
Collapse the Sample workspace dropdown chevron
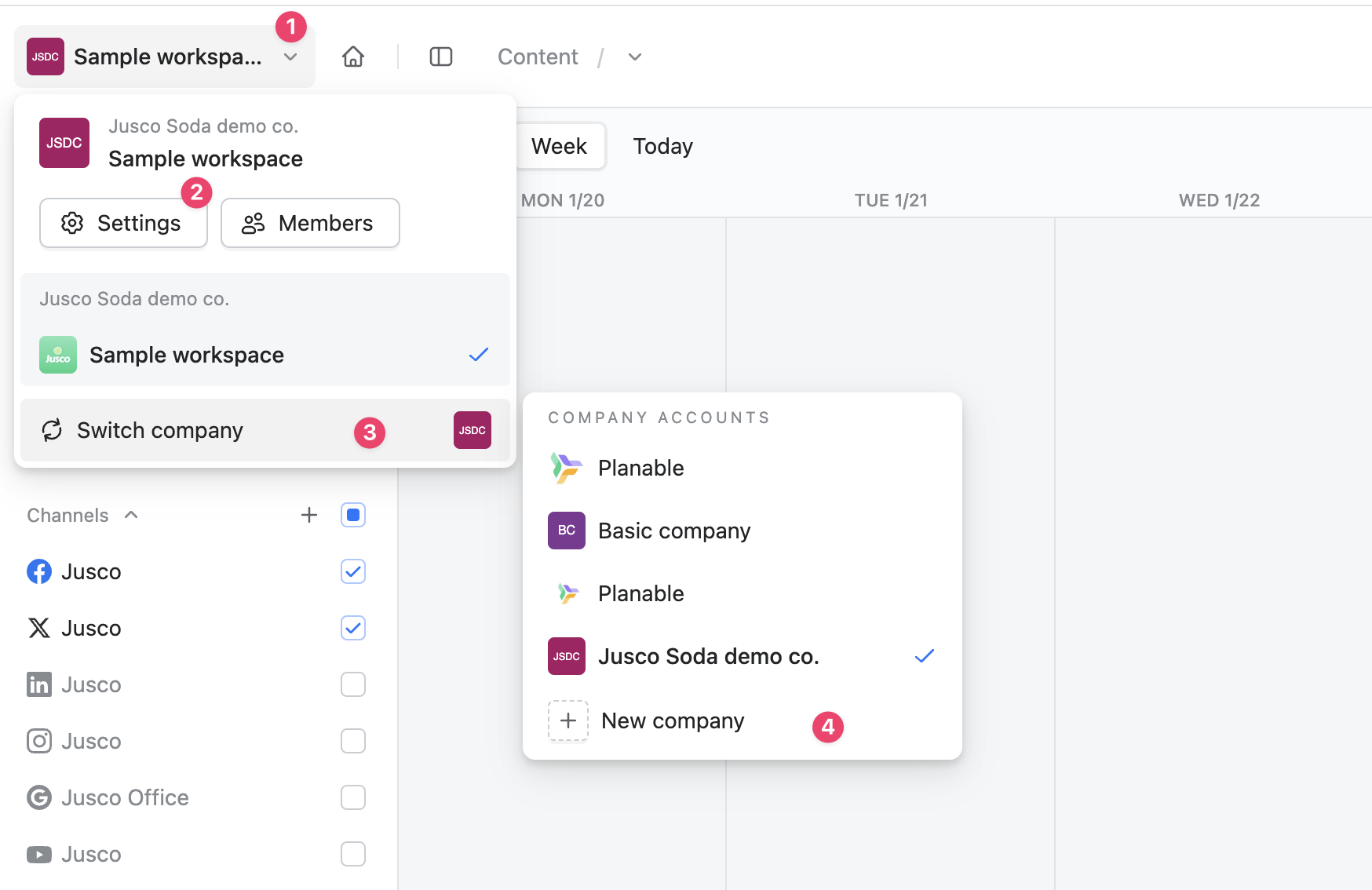click(x=290, y=57)
